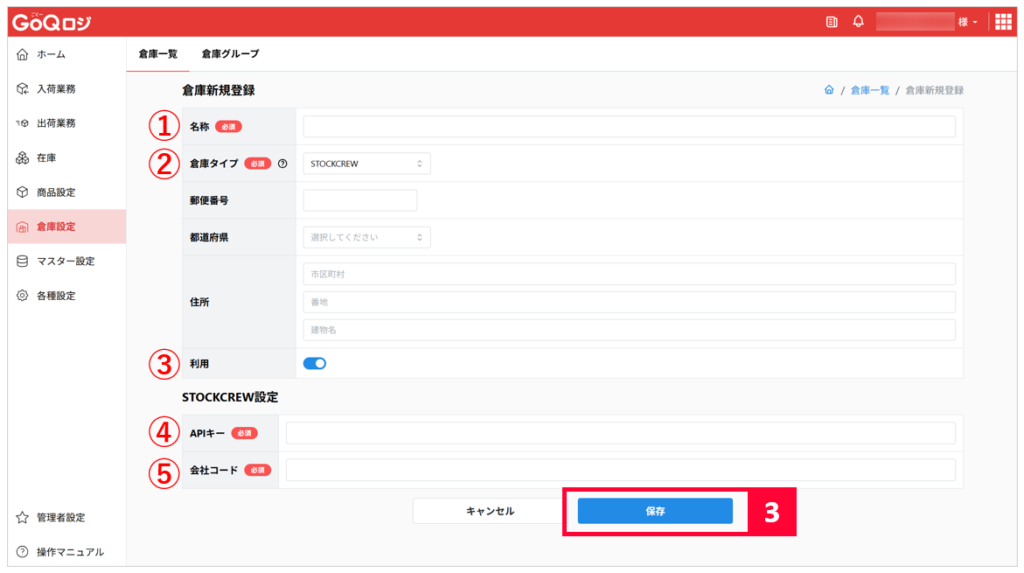Click the home icon in breadcrumb

[x=829, y=90]
